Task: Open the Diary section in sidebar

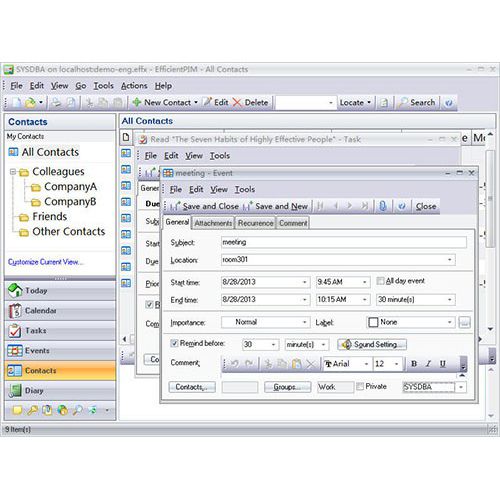Action: pos(60,390)
